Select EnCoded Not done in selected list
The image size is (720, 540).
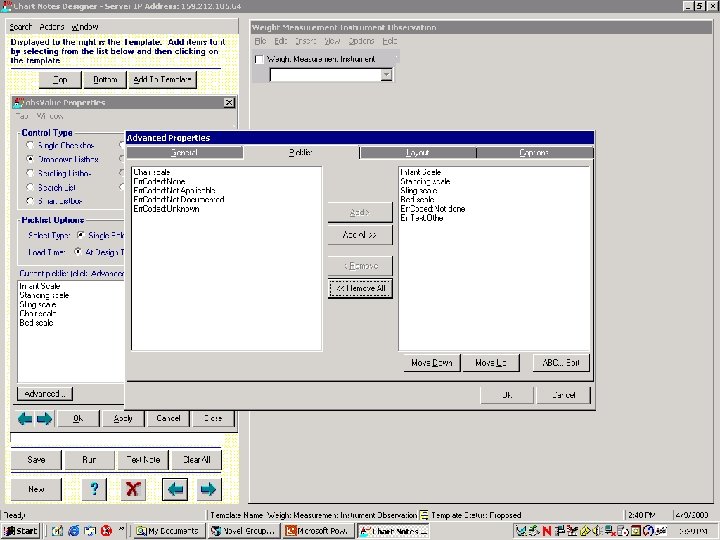click(x=433, y=209)
